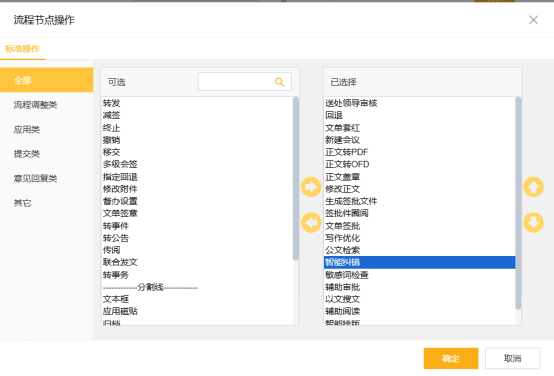Select 应用磁贴 in the available list
Viewport: 554px width, 376px height.
[197, 311]
